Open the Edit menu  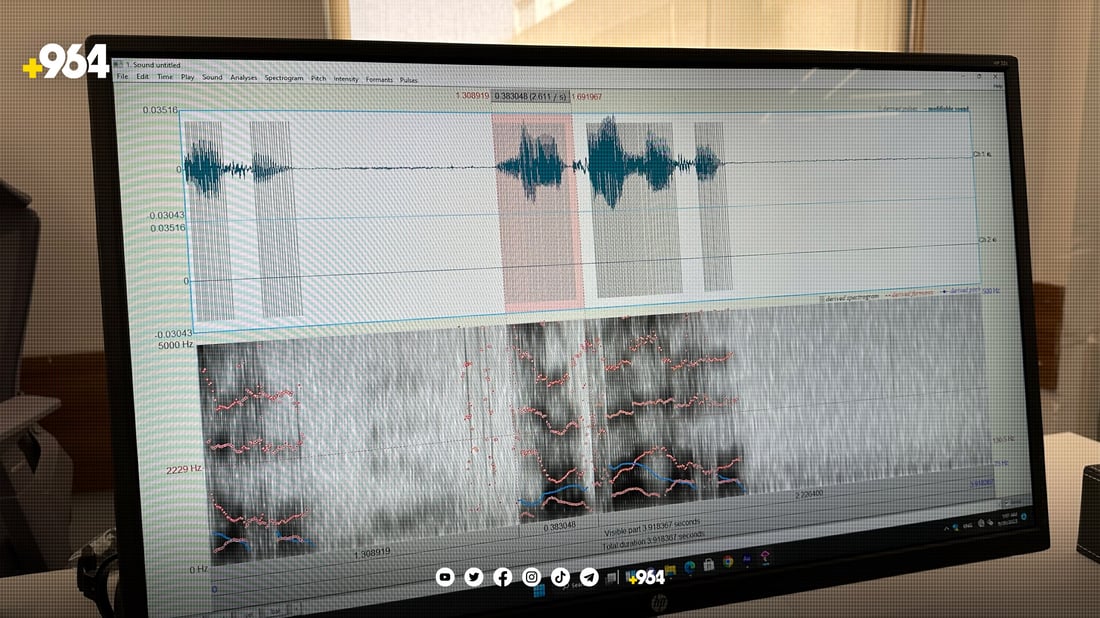(142, 76)
